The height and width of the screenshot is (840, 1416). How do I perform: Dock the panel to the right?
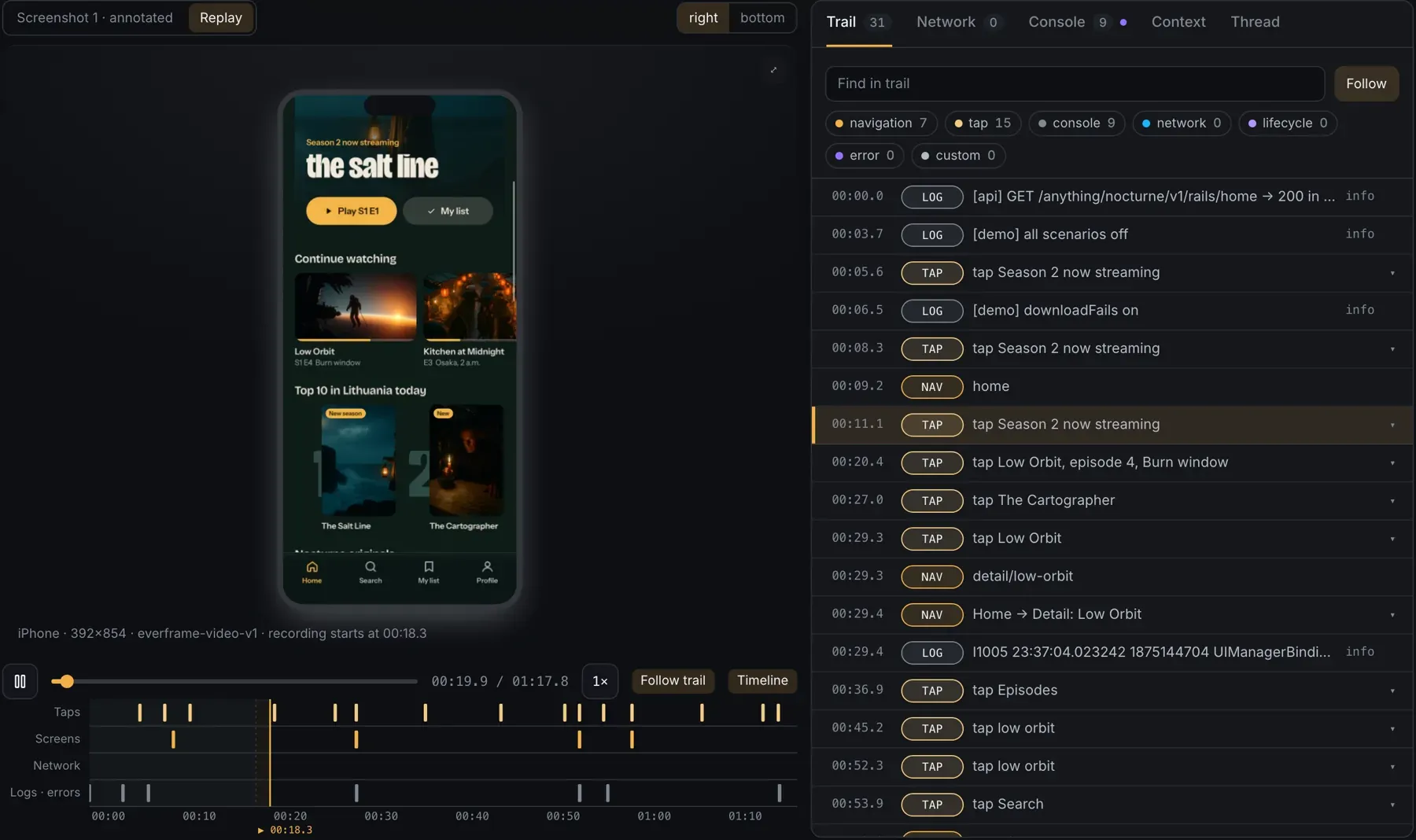[703, 18]
